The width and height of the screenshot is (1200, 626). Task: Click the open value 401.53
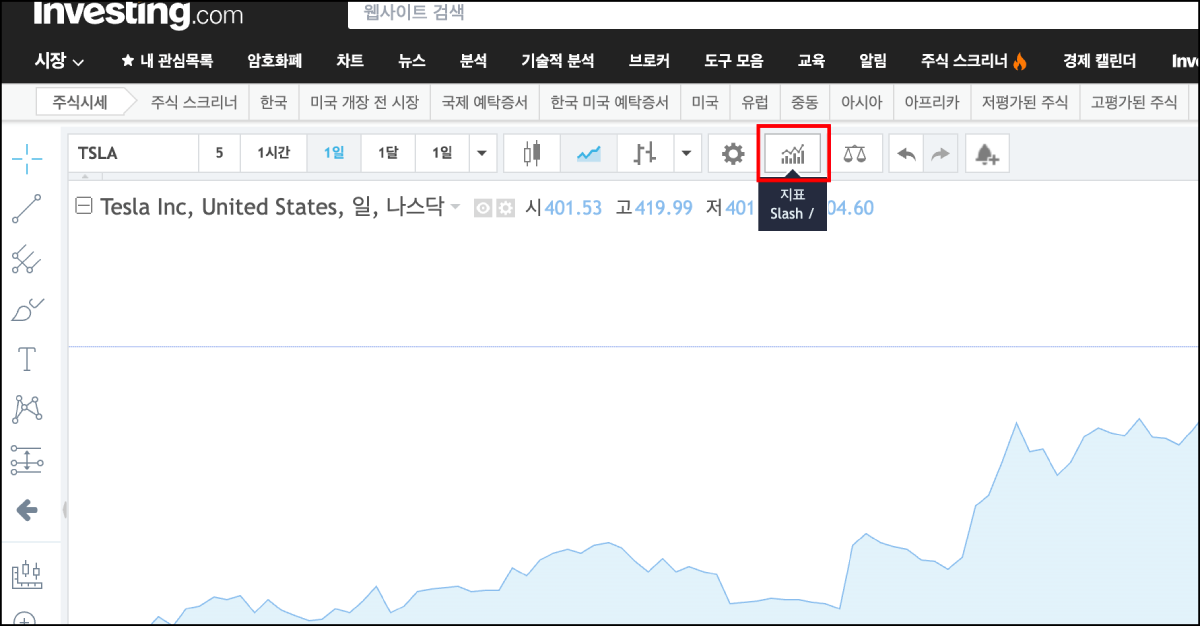pyautogui.click(x=573, y=208)
